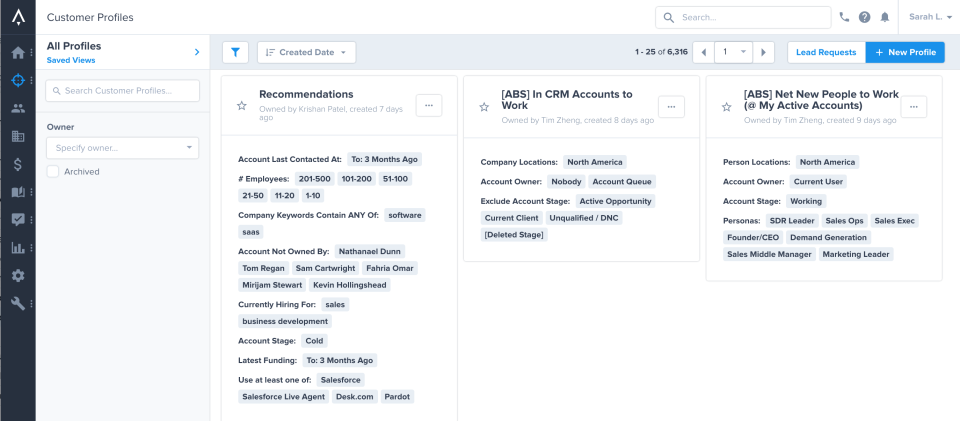The height and width of the screenshot is (421, 960).
Task: Click the SDR Leader persona tag
Action: 791,220
